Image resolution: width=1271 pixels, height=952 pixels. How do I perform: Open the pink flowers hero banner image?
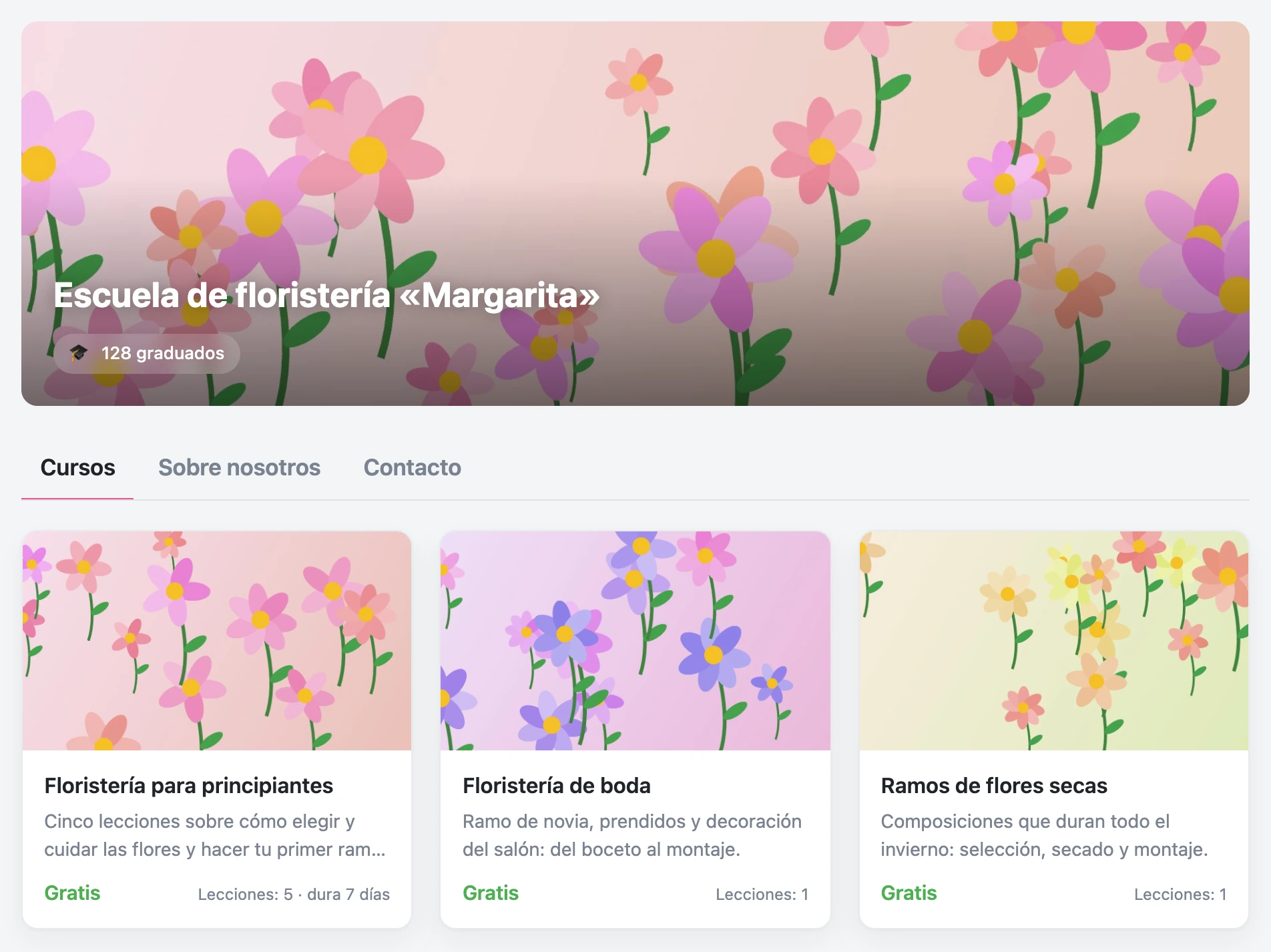coord(635,213)
